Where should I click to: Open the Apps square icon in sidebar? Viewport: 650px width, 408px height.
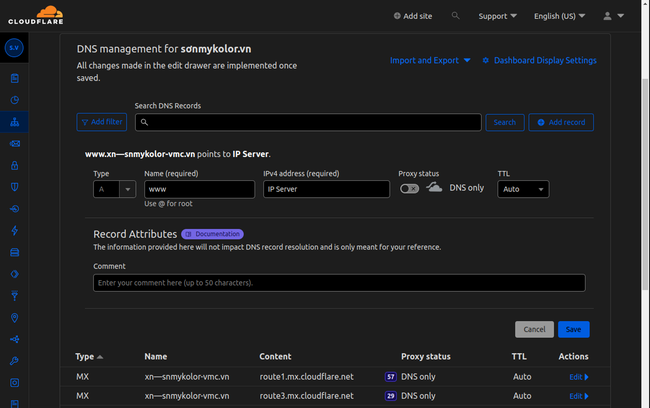[15, 383]
